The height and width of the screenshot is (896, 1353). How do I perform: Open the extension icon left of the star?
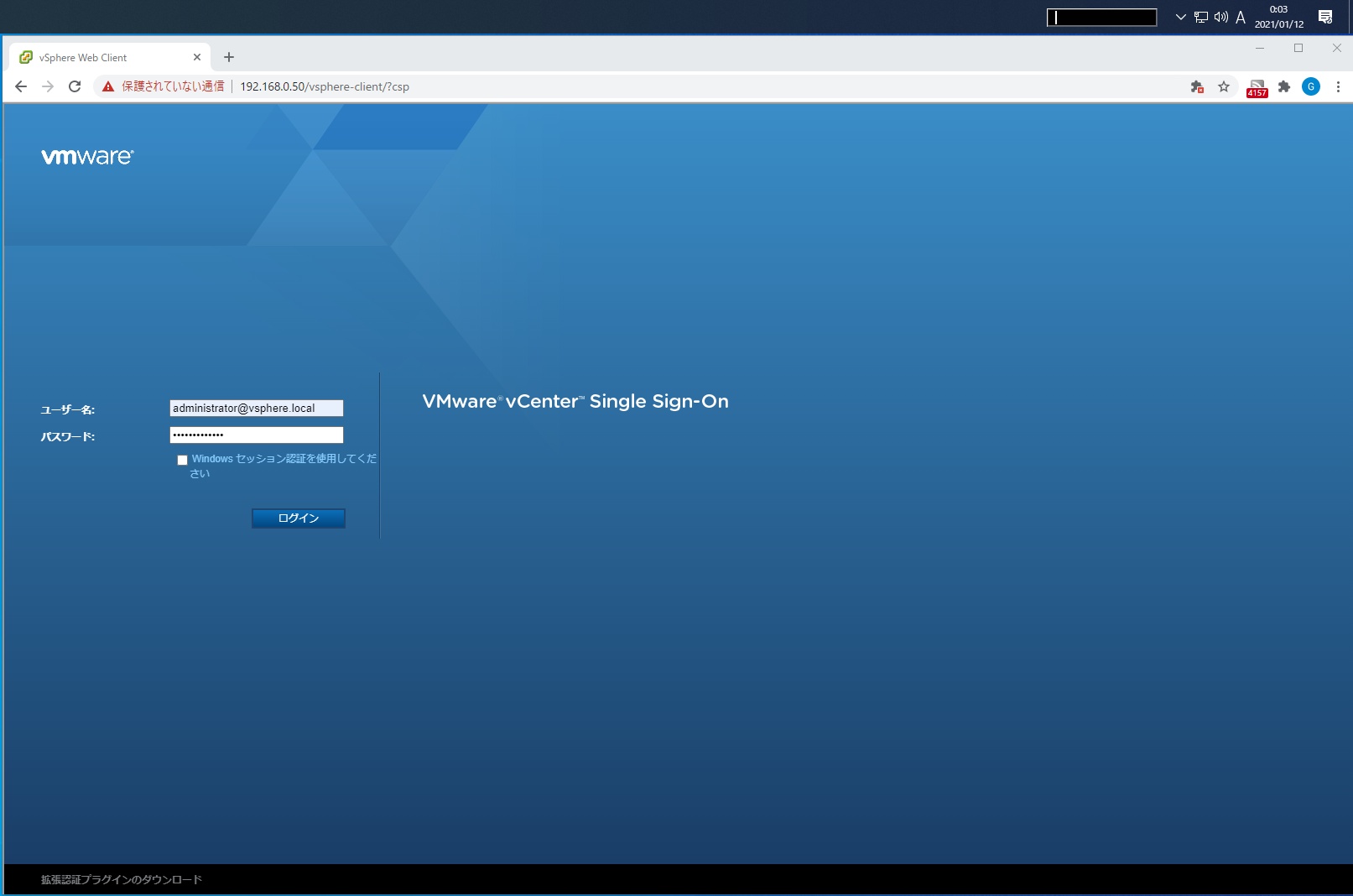tap(1197, 86)
